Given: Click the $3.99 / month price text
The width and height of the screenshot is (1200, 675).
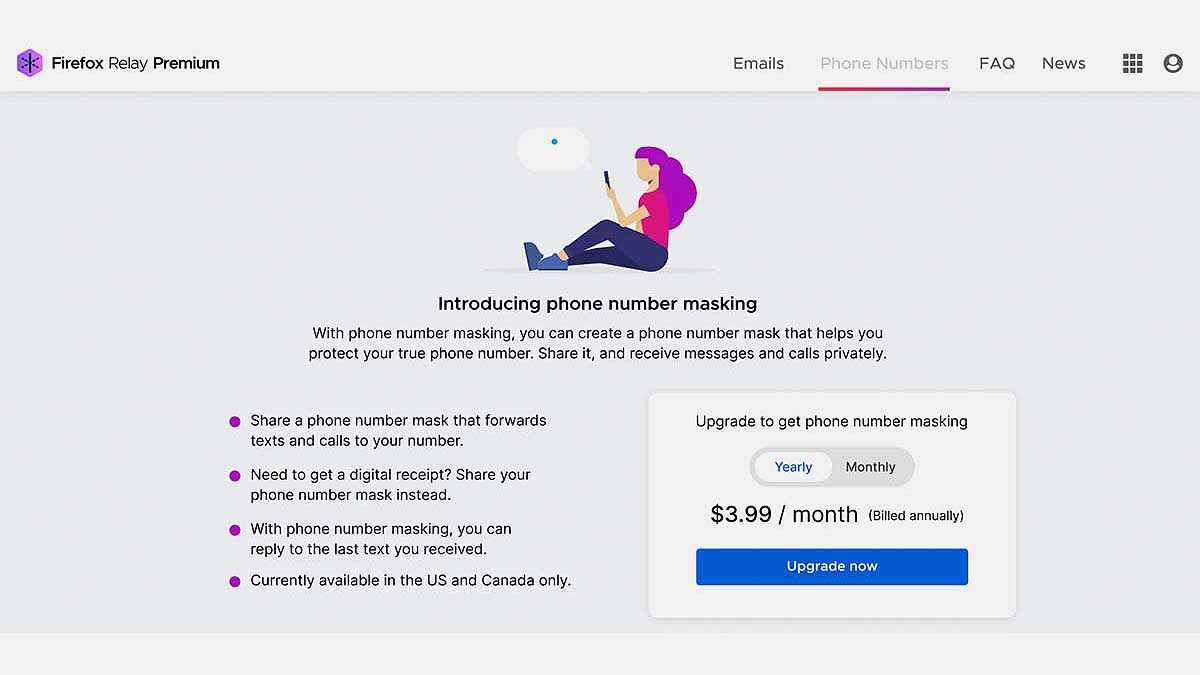Looking at the screenshot, I should (784, 515).
